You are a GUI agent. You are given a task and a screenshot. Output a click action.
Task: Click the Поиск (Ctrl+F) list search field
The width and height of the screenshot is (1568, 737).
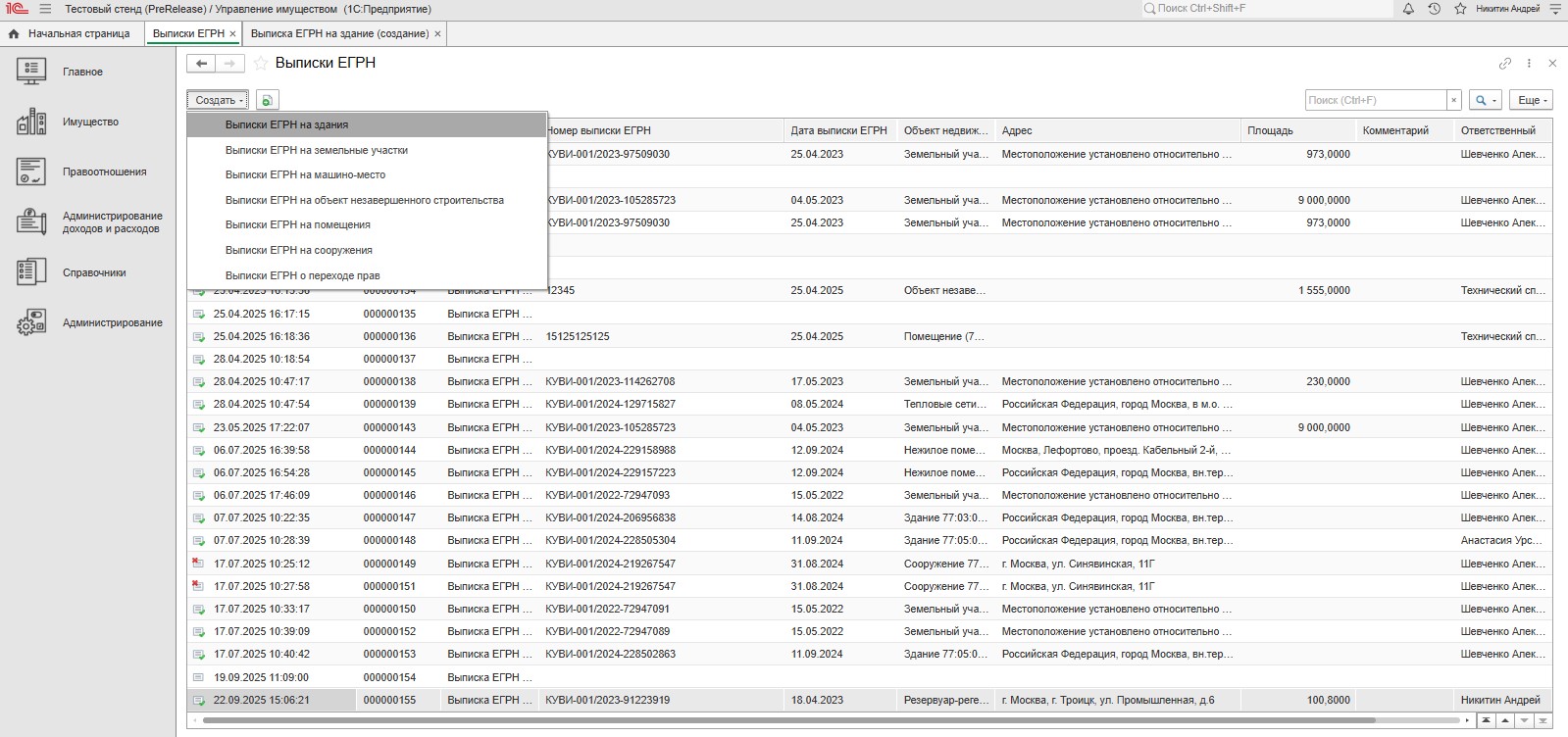1375,100
